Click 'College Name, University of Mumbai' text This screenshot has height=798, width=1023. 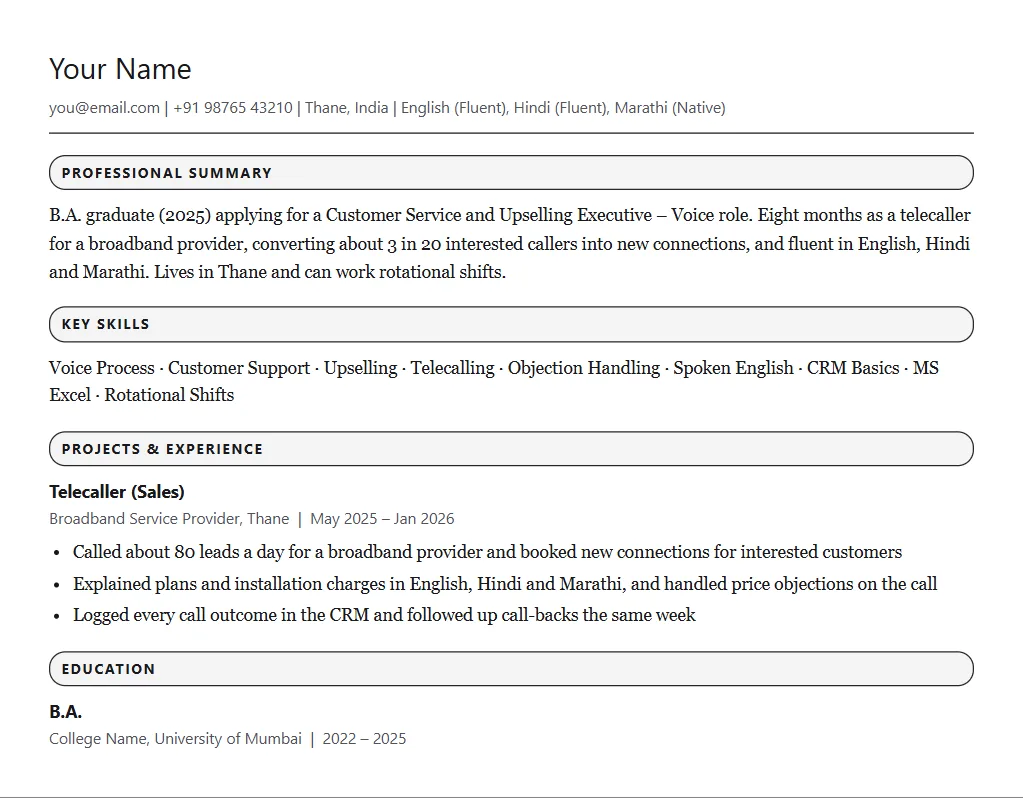176,739
